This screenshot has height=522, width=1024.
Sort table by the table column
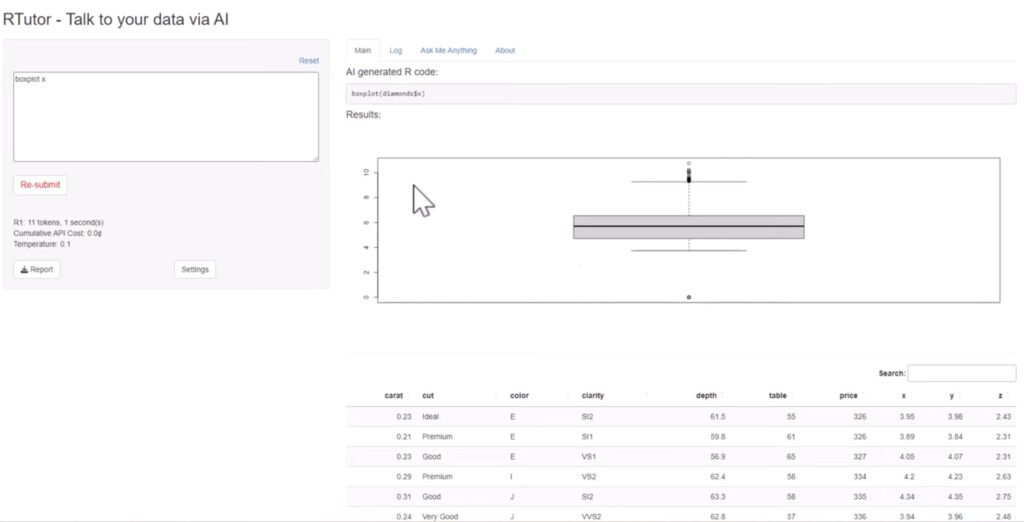click(x=777, y=396)
